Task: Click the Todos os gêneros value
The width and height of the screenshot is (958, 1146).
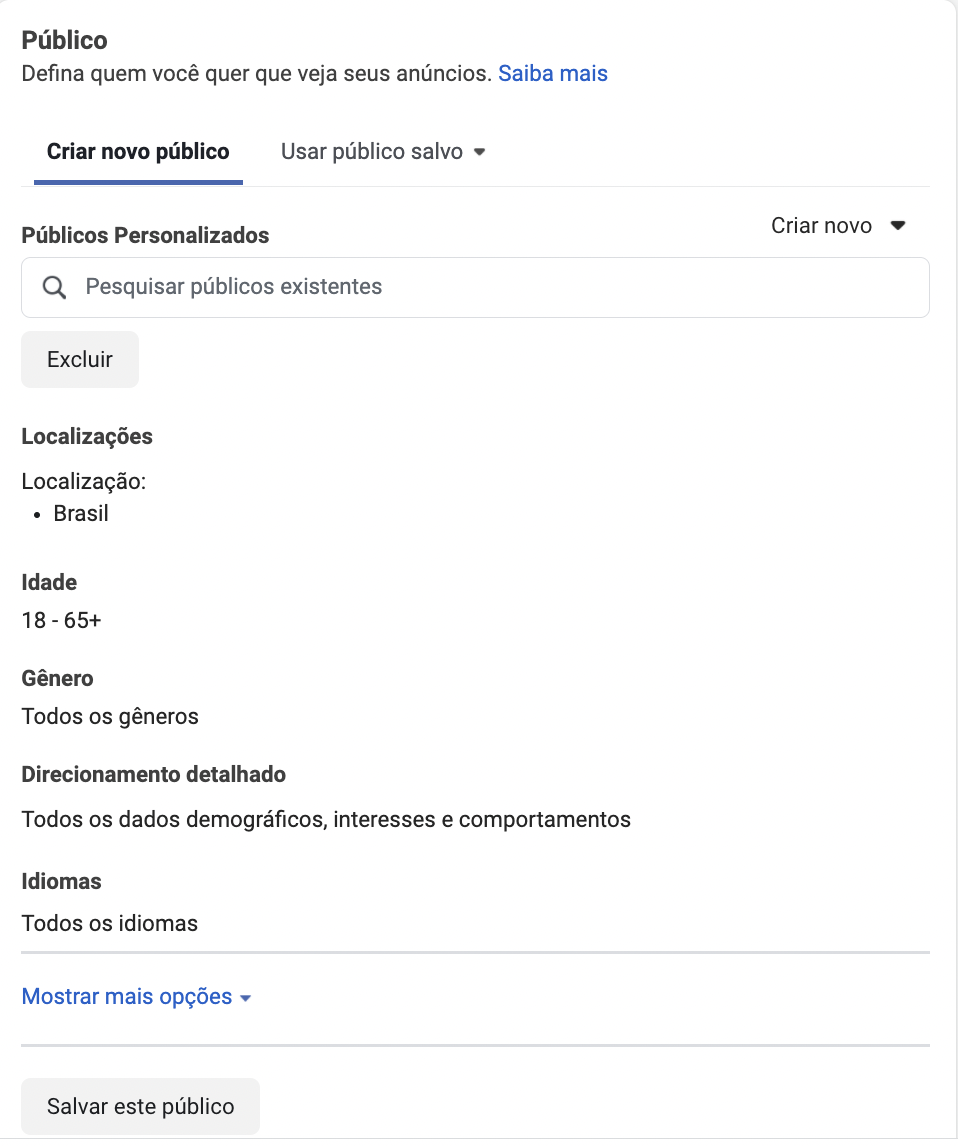Action: [110, 716]
